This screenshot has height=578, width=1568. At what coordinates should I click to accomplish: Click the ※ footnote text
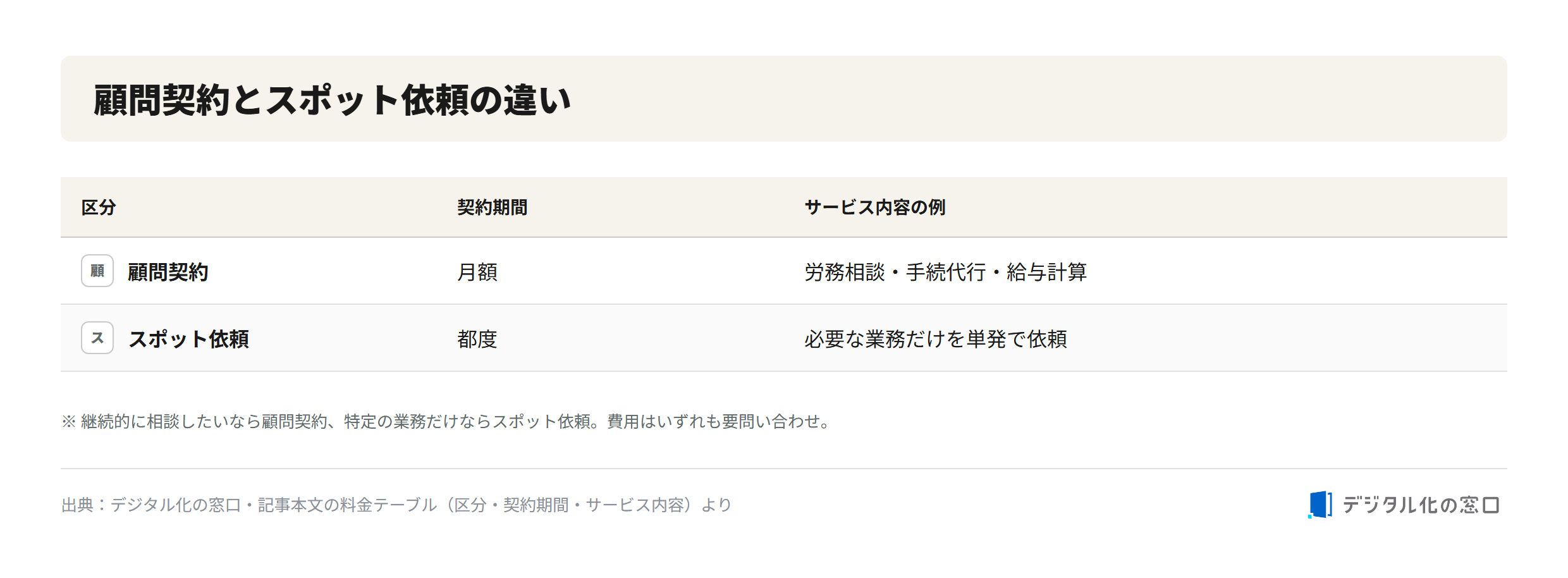[x=447, y=421]
